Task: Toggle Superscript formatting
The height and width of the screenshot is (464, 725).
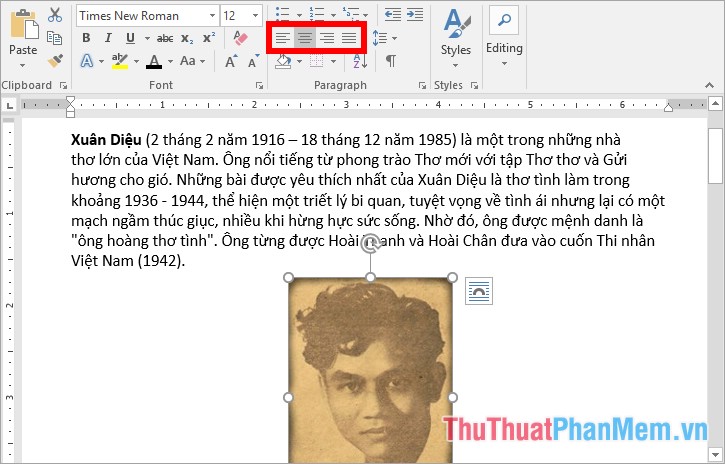Action: pyautogui.click(x=209, y=38)
